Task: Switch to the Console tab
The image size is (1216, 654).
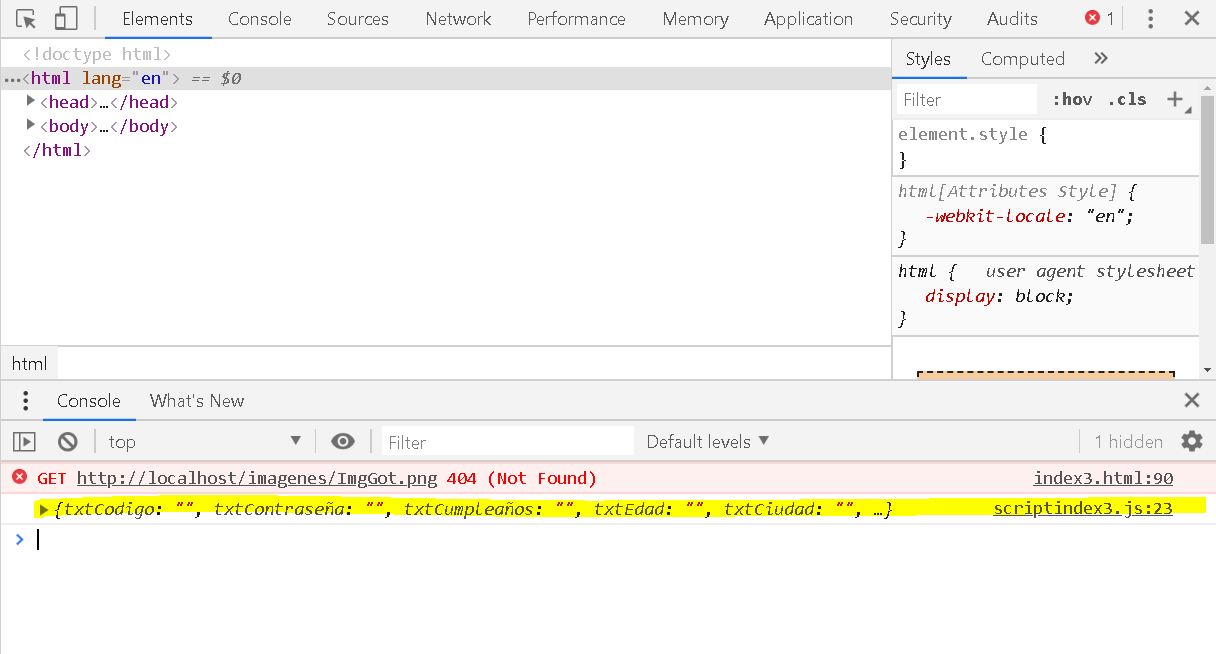Action: click(260, 19)
